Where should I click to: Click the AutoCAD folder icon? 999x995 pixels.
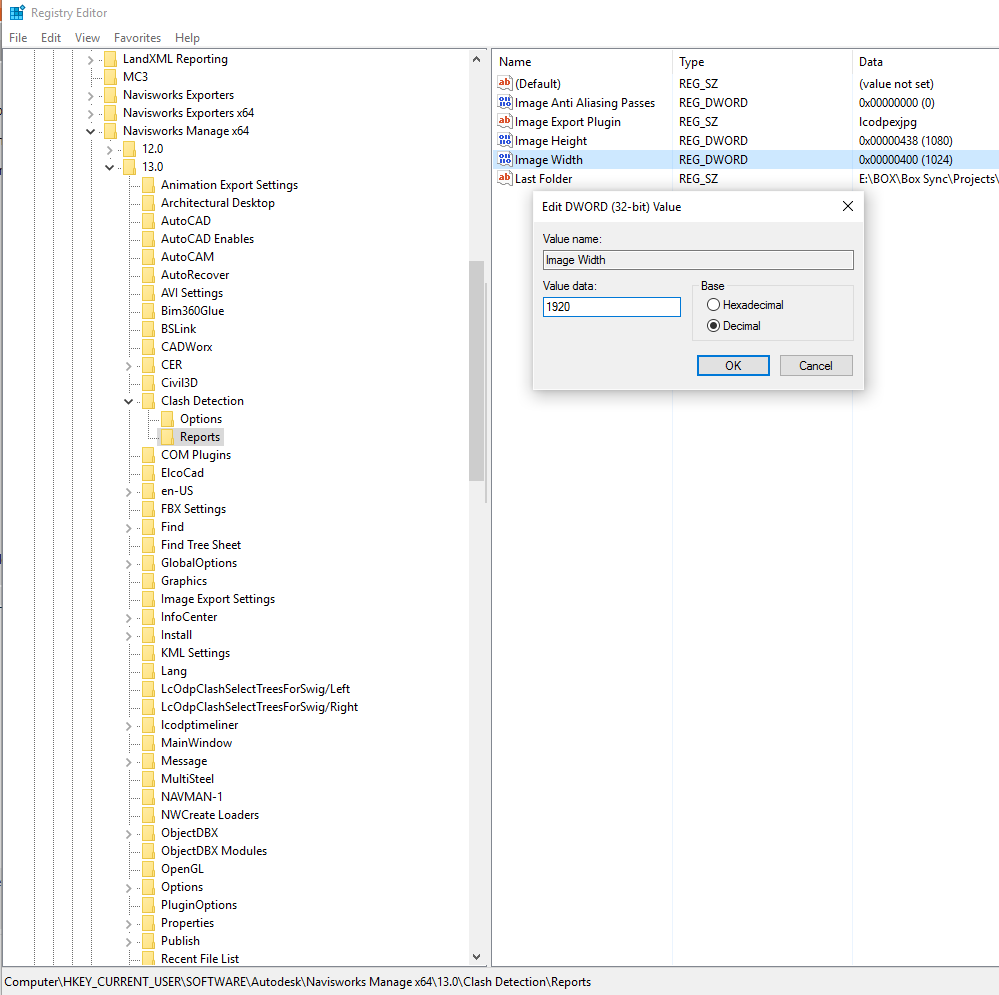coord(148,221)
